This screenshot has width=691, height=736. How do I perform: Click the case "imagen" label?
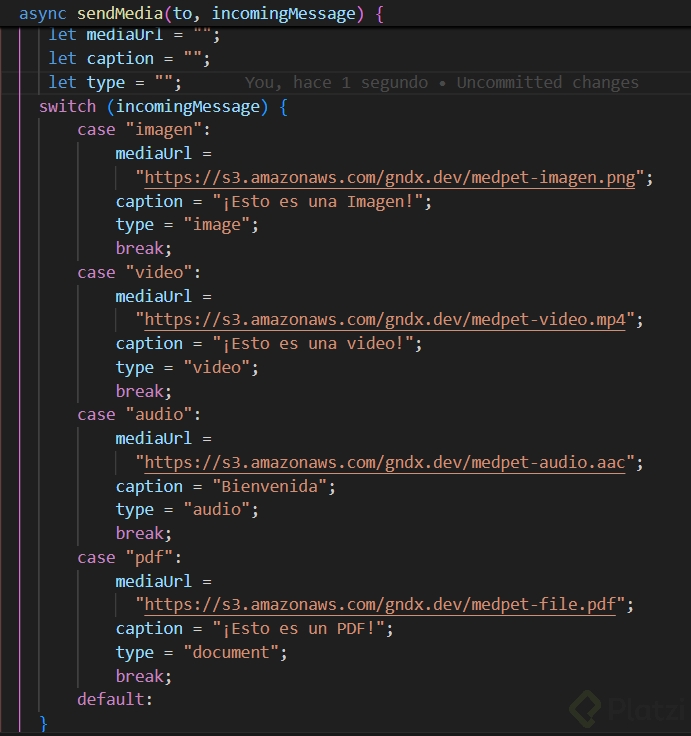coord(144,130)
